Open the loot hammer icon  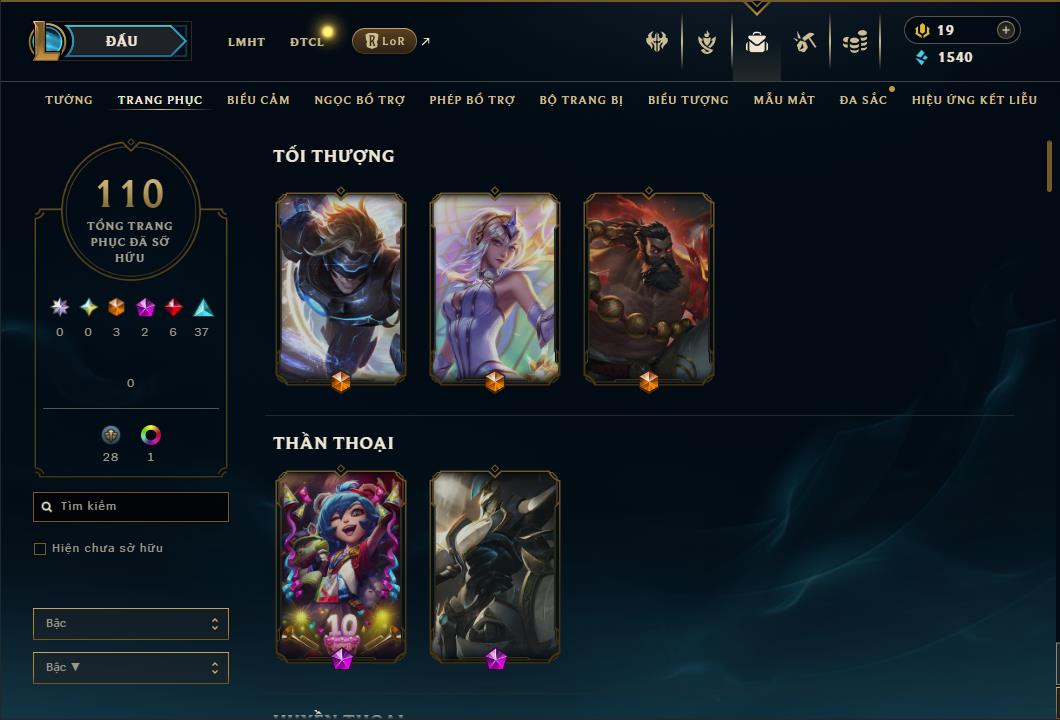[805, 43]
